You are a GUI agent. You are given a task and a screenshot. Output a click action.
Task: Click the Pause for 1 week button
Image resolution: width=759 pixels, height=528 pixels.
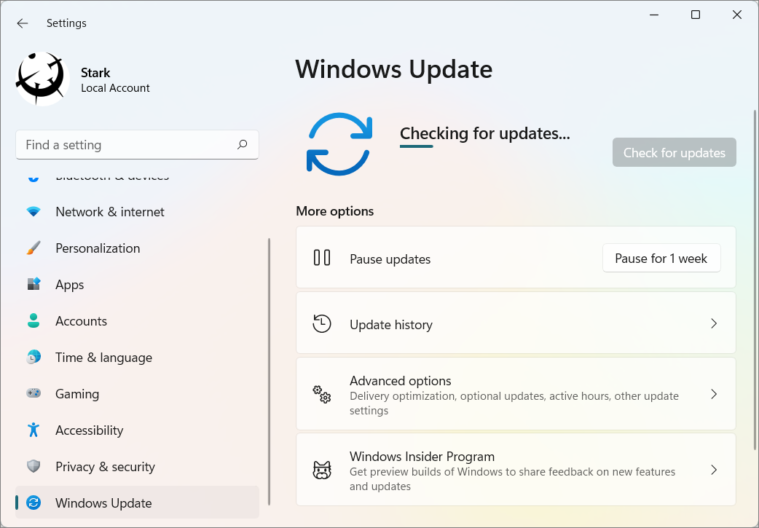point(661,258)
